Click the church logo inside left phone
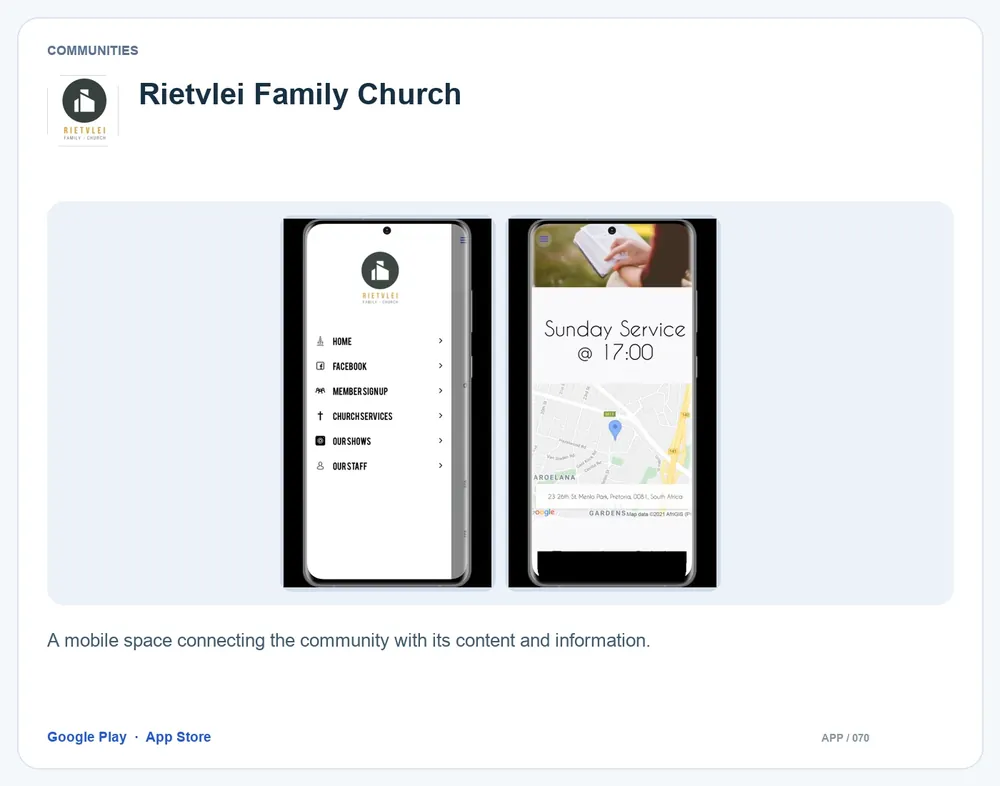The image size is (1000, 786). (x=380, y=278)
